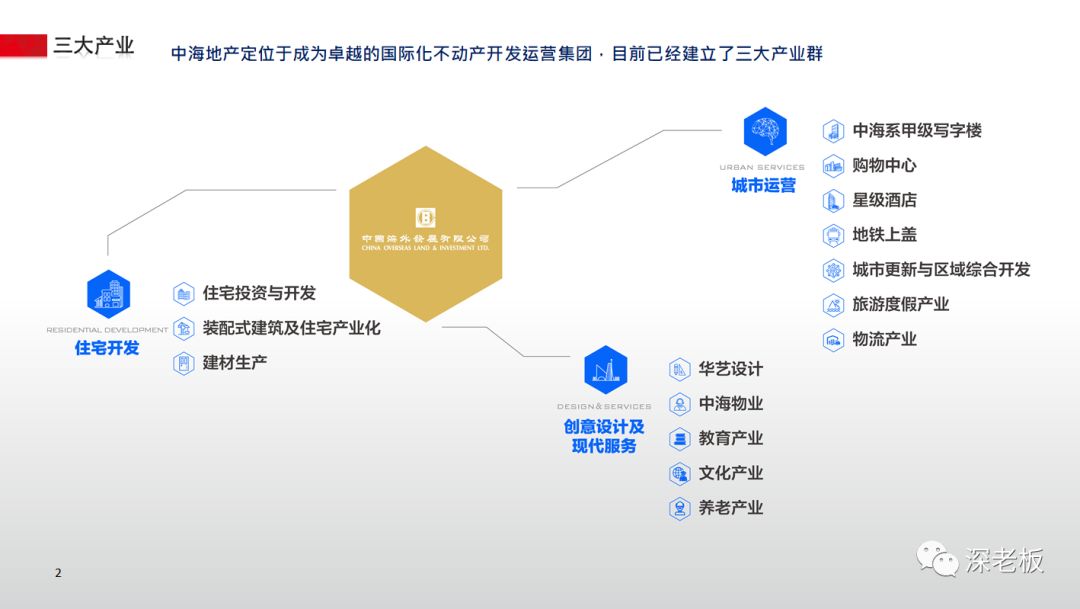Image resolution: width=1080 pixels, height=609 pixels.
Task: Select the 建材生产 icon
Action: tap(183, 363)
